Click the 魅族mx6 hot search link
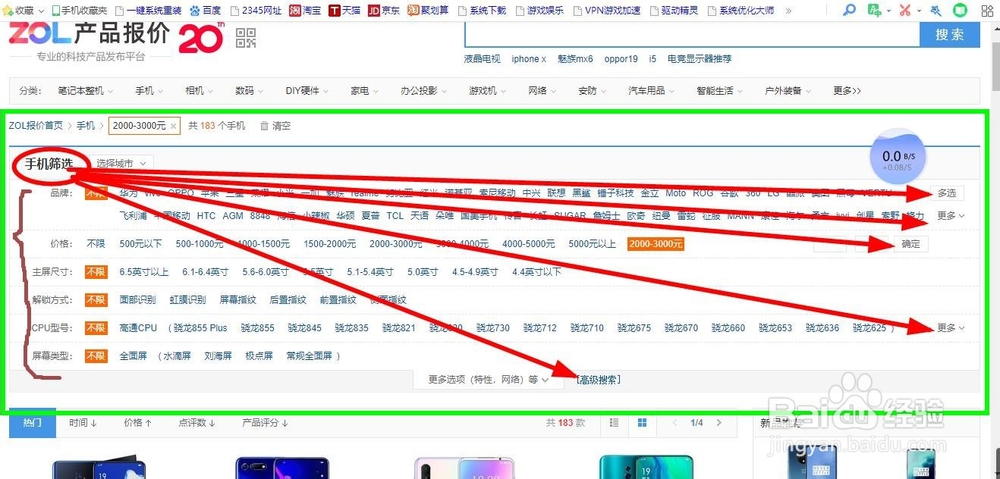The height and width of the screenshot is (479, 1000). tap(575, 59)
